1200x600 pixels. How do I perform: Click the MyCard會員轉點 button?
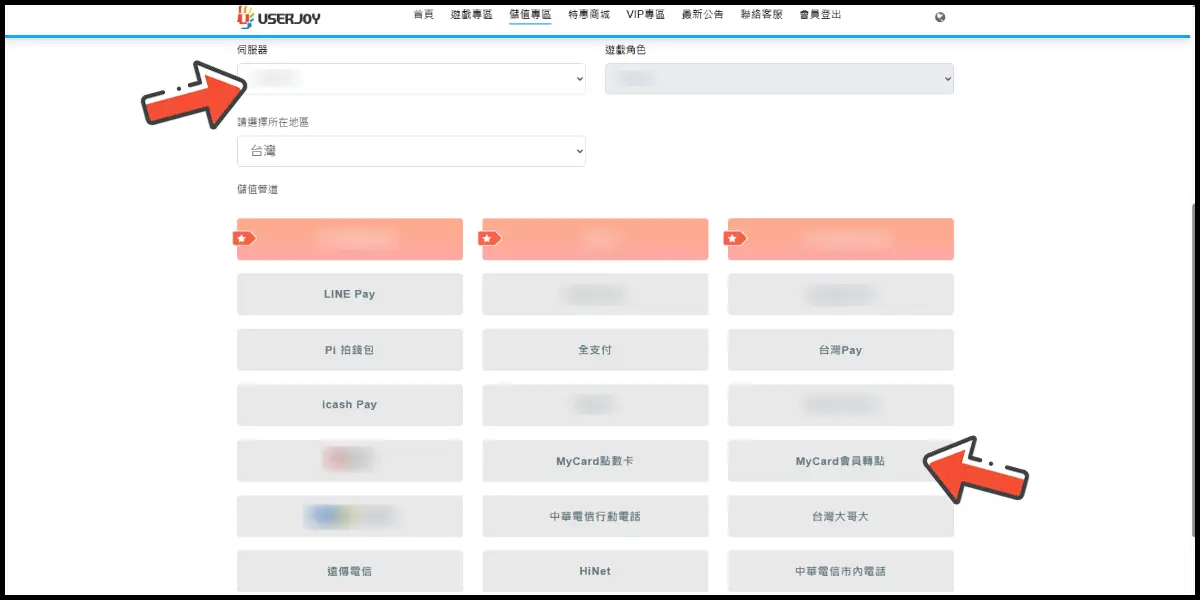click(840, 461)
